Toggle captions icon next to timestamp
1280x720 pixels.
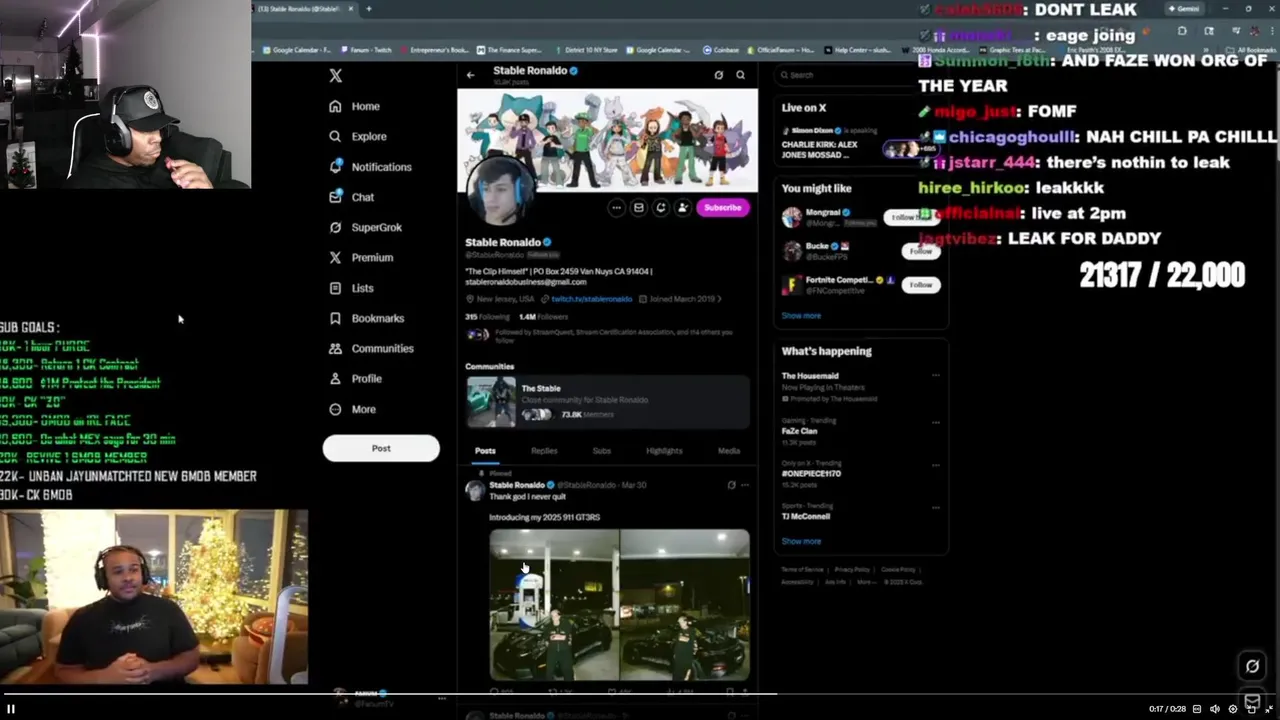click(1197, 709)
